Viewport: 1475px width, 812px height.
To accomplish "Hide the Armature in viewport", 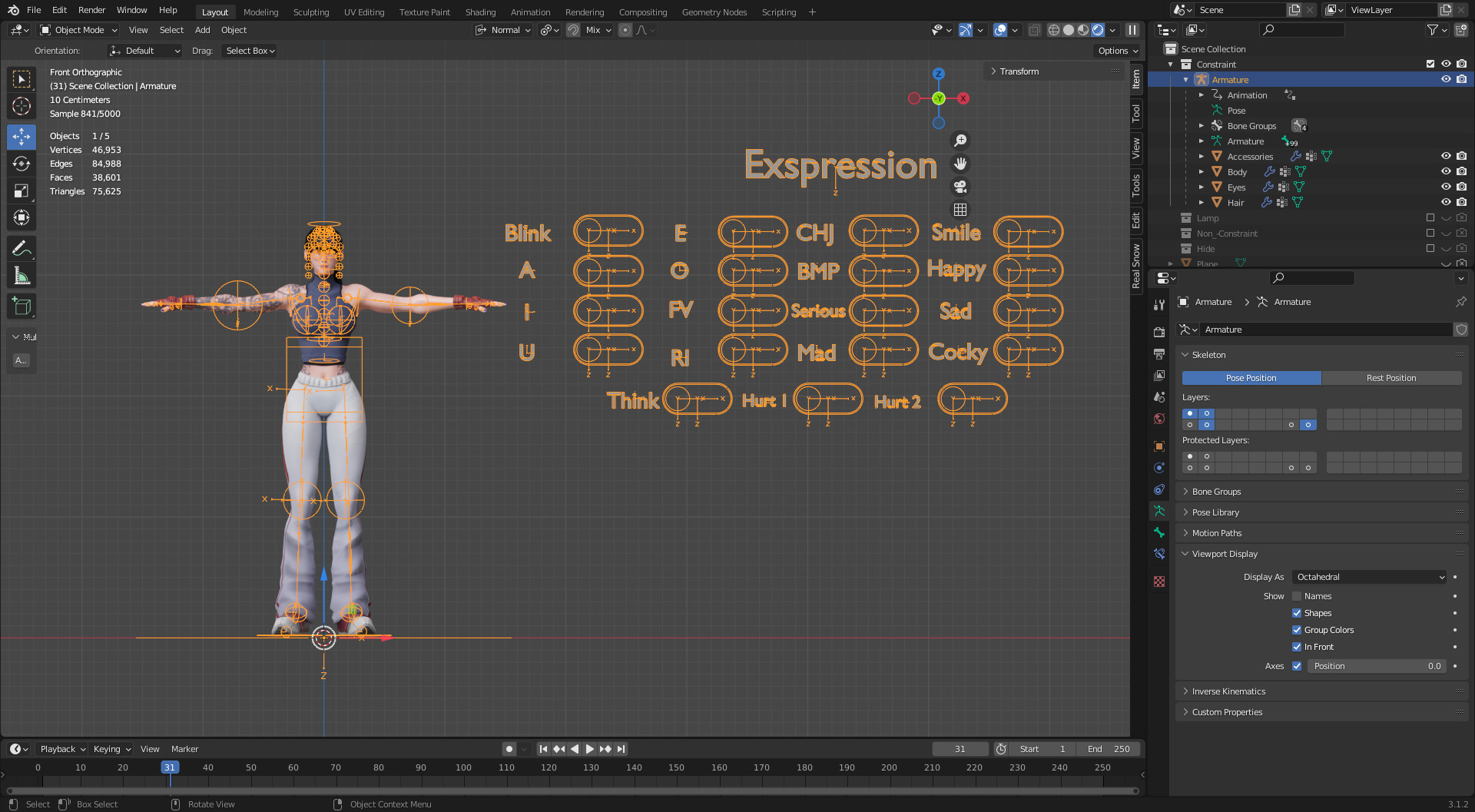I will [x=1446, y=79].
